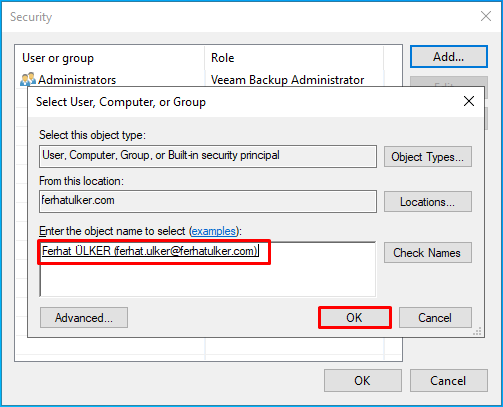503x407 pixels.
Task: Open Advanced search options
Action: (84, 318)
